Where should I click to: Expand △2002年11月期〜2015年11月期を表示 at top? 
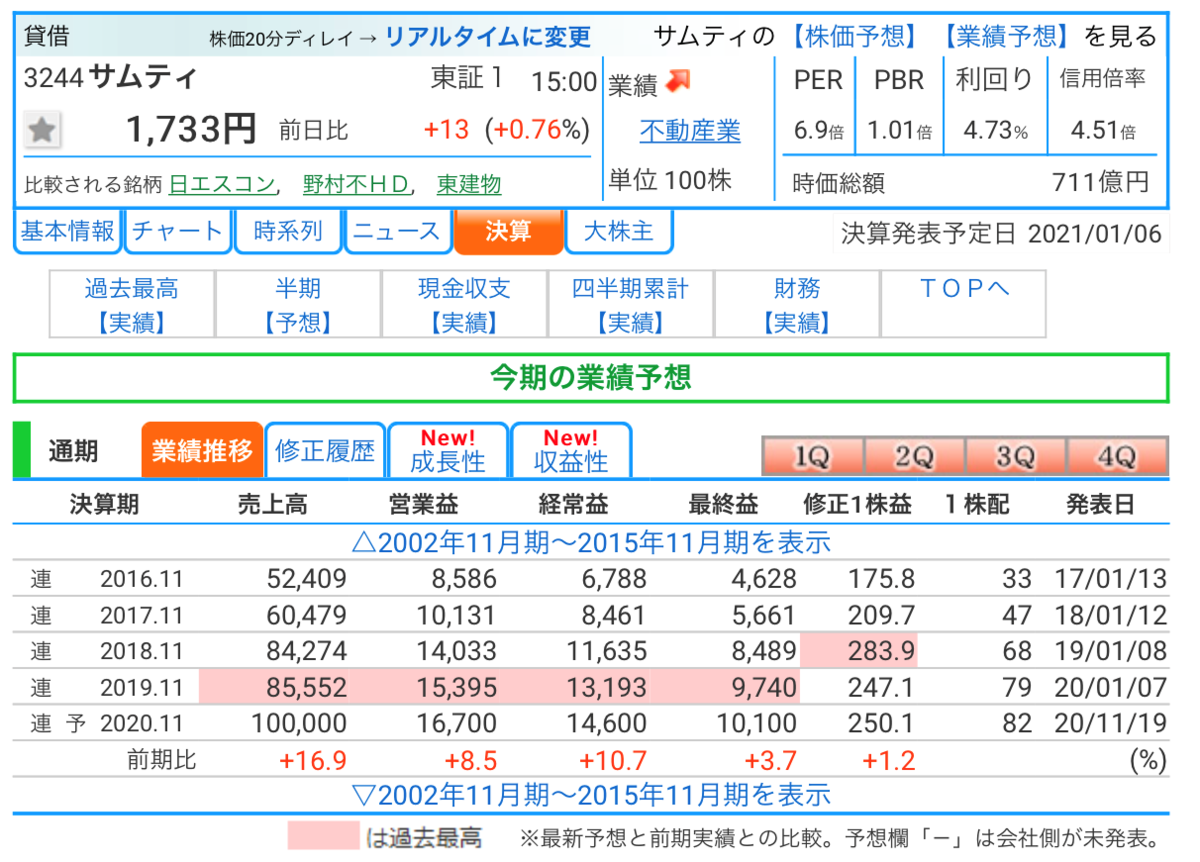pos(591,542)
